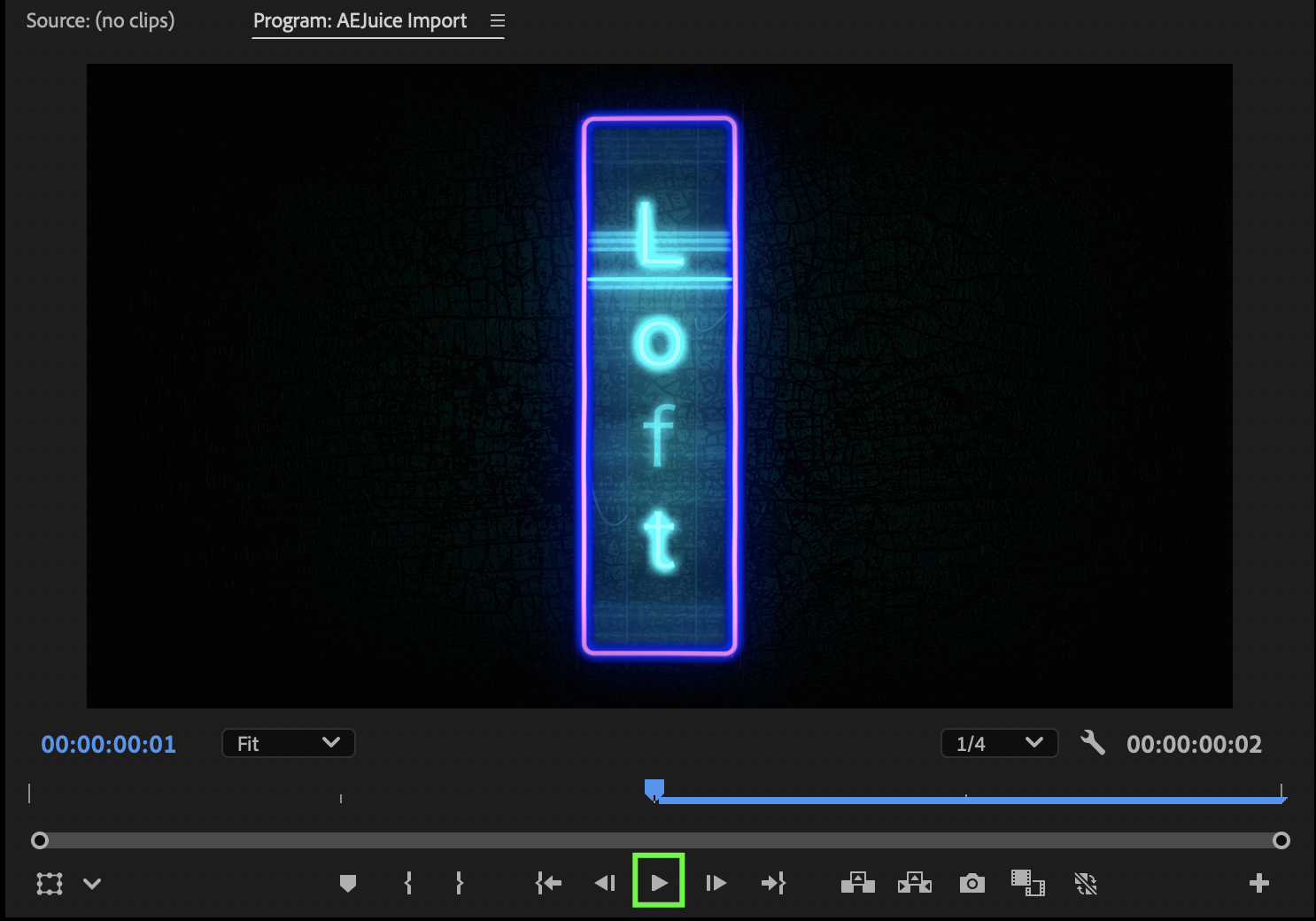Go to In point

548,883
